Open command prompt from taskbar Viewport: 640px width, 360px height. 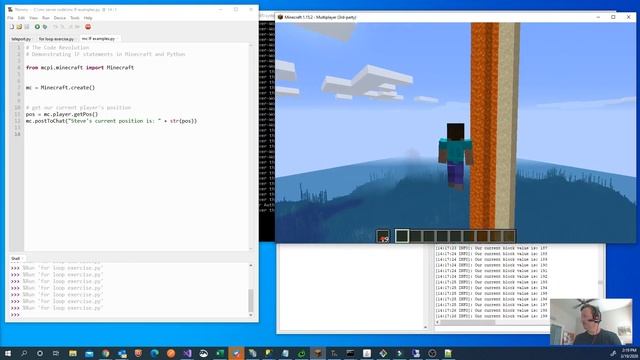[350, 353]
